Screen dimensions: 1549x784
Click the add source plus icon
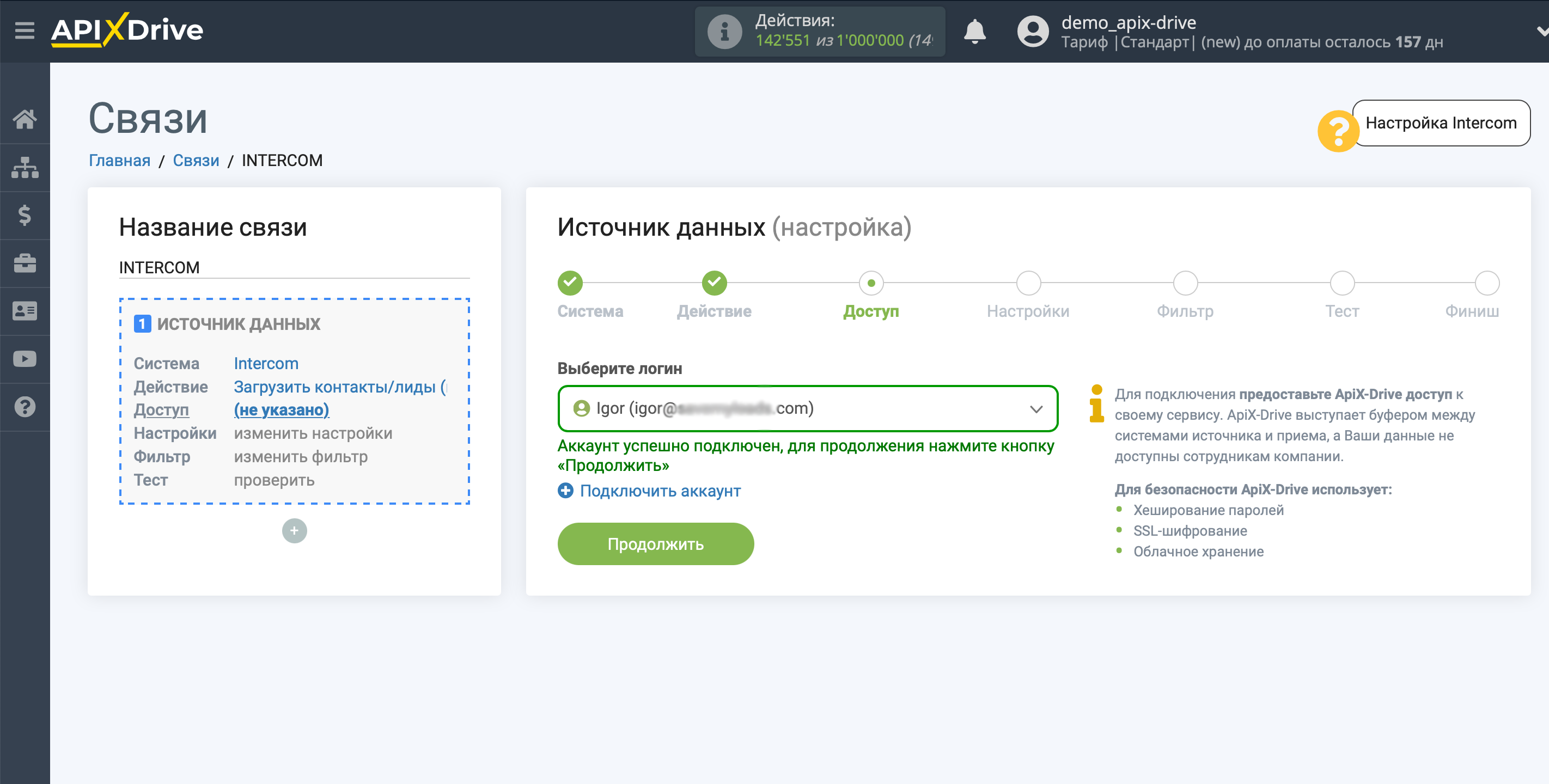295,531
